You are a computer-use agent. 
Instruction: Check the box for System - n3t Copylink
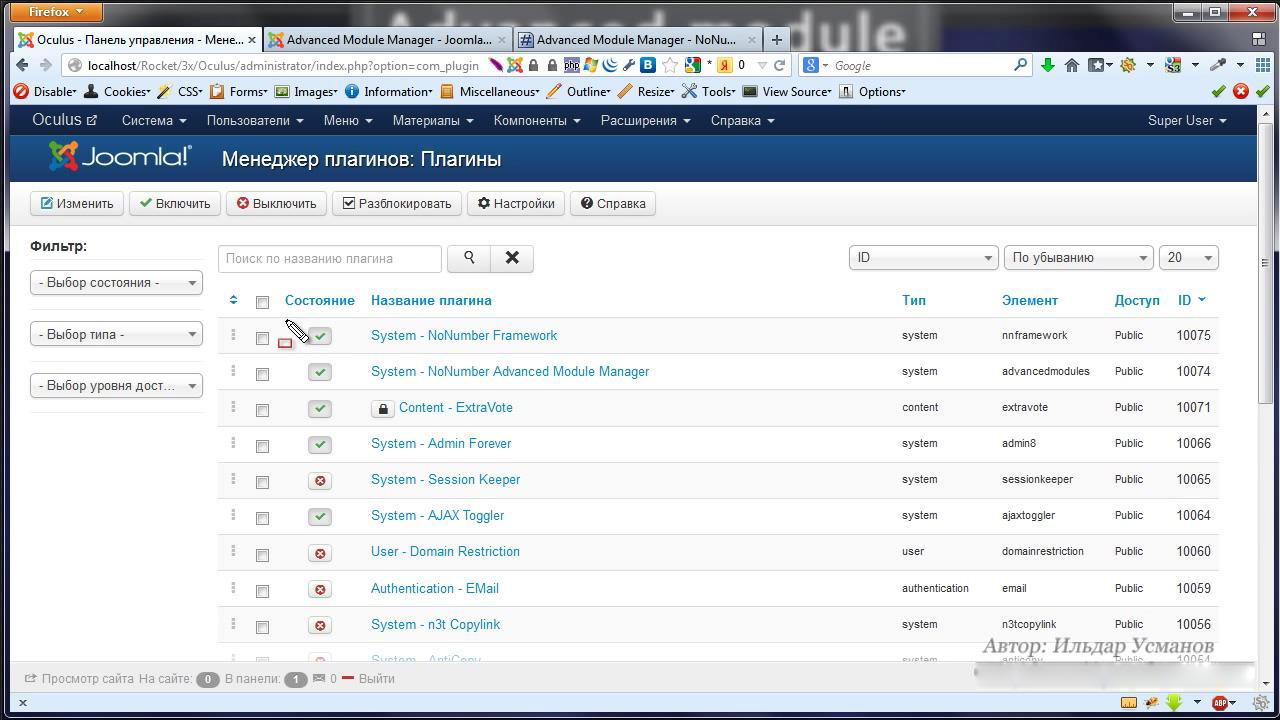click(x=262, y=627)
